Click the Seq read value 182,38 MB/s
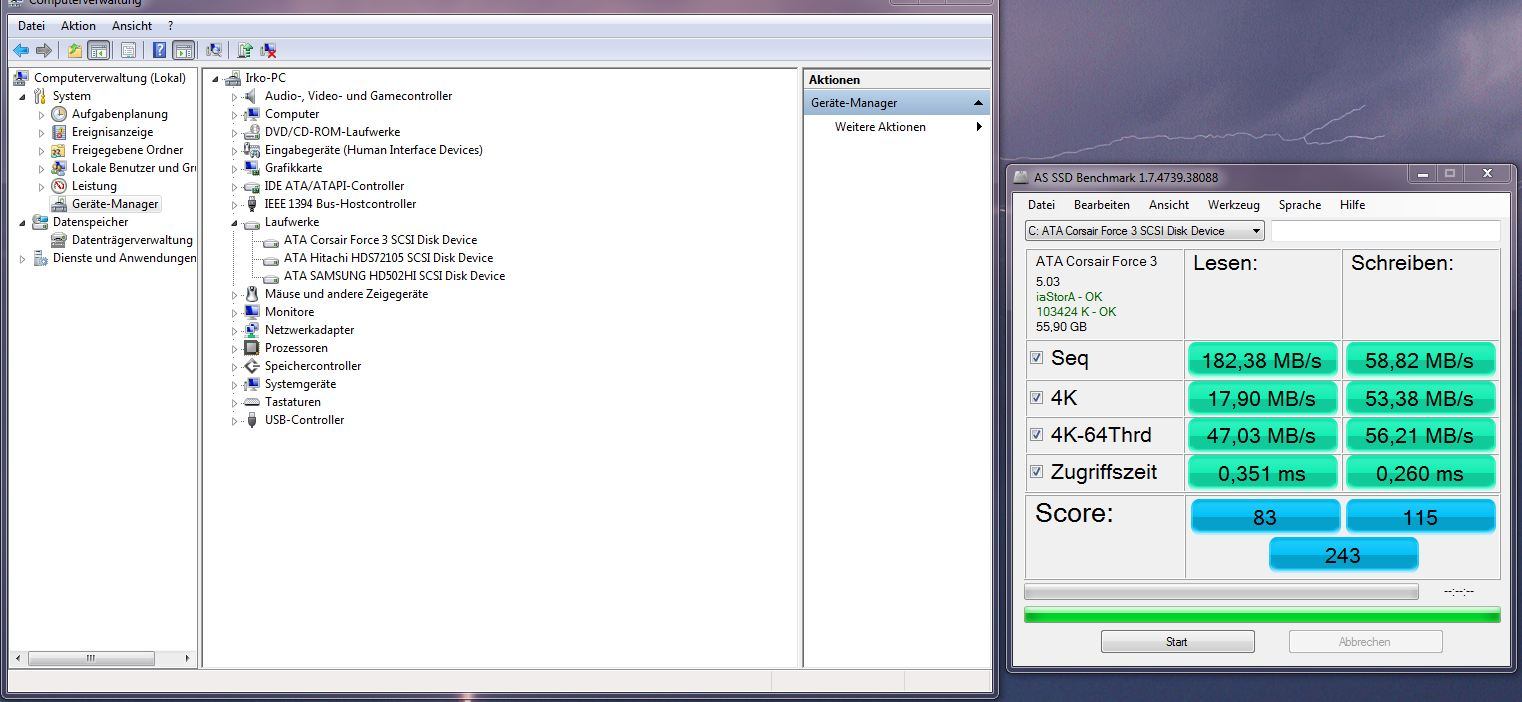 (1262, 360)
